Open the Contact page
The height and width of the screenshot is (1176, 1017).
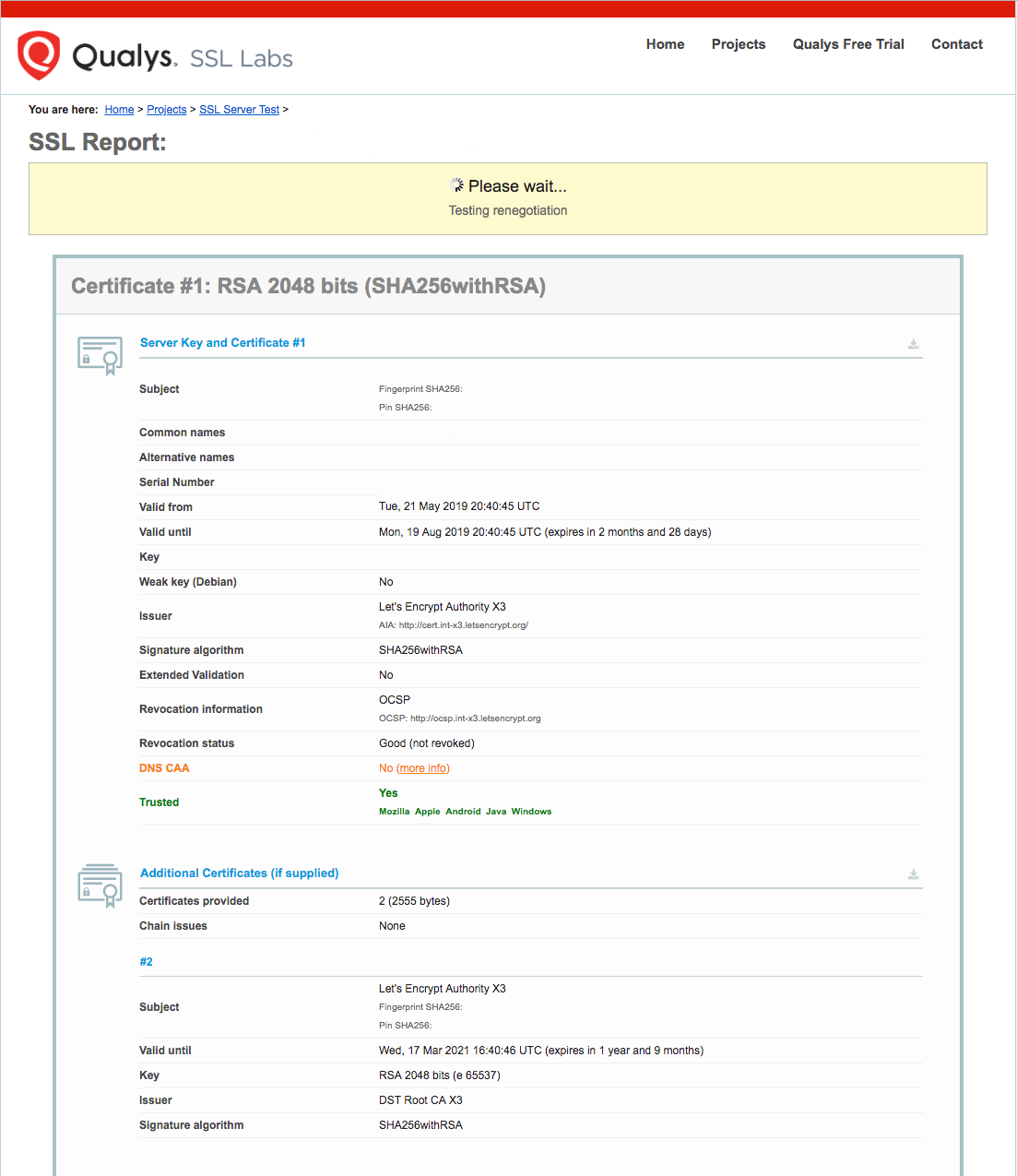point(956,43)
